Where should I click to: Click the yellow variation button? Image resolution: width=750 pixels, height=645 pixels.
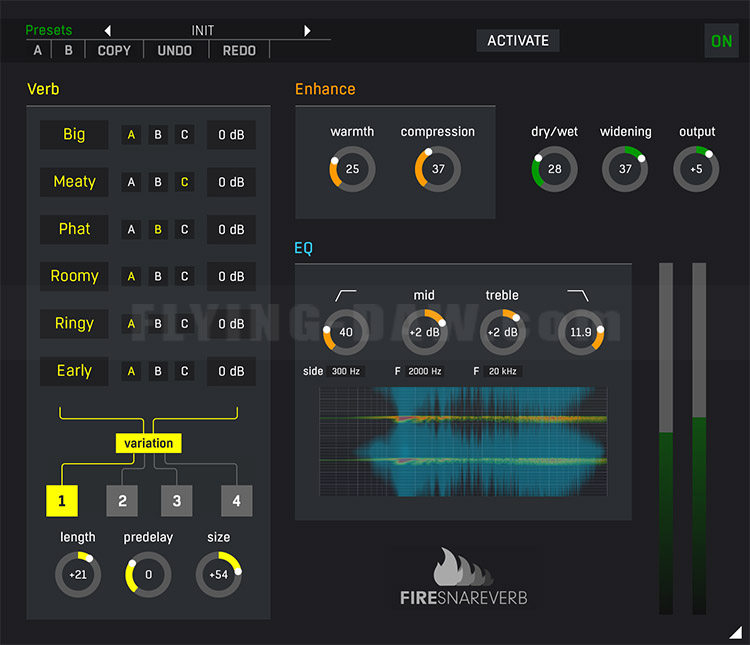148,443
